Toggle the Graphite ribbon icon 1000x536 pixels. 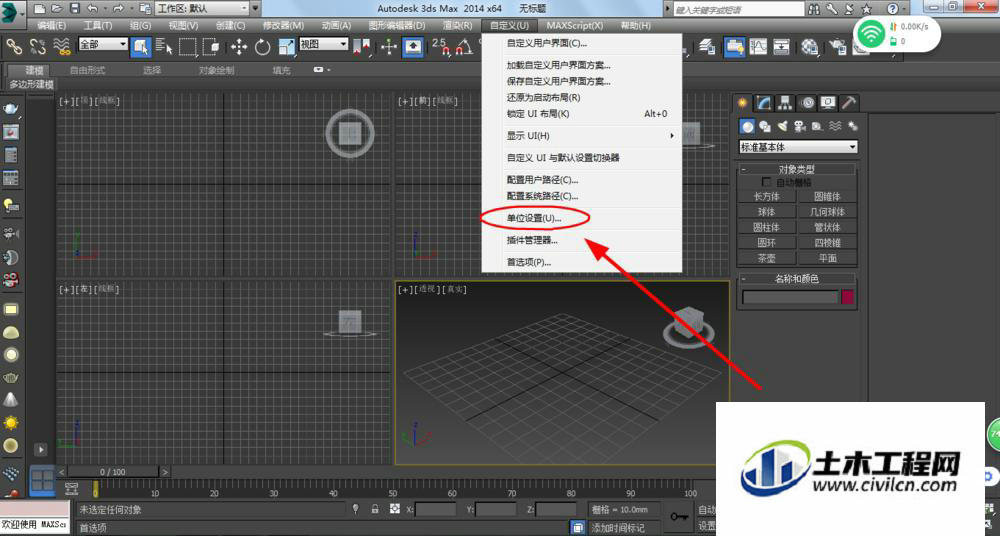click(x=734, y=47)
